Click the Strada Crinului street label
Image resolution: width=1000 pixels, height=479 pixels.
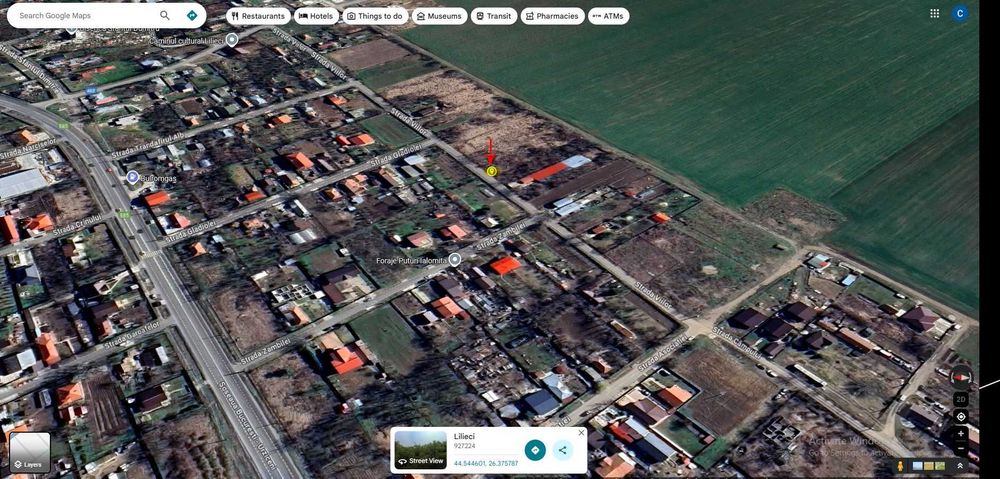click(x=75, y=226)
